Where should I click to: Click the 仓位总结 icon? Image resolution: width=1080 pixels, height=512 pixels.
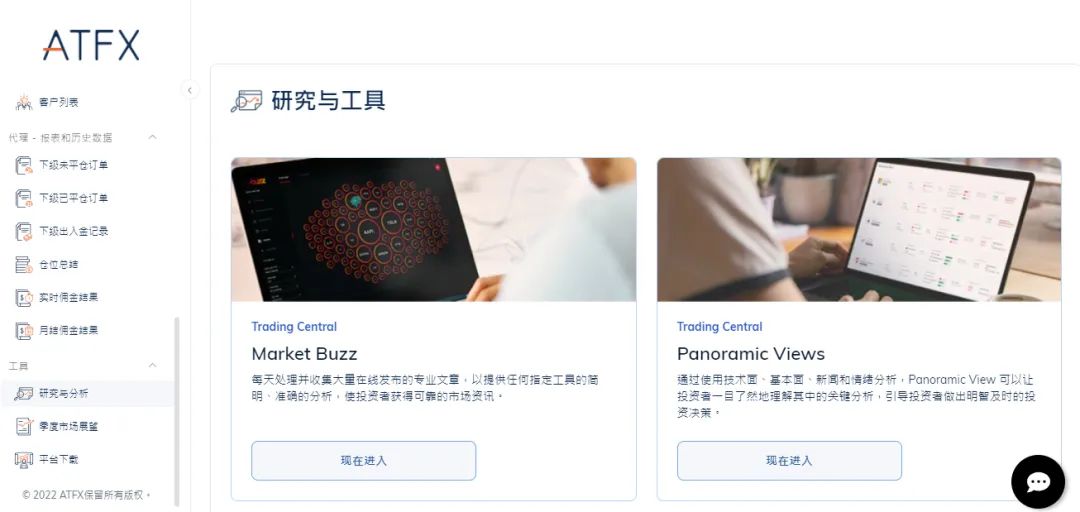point(24,265)
